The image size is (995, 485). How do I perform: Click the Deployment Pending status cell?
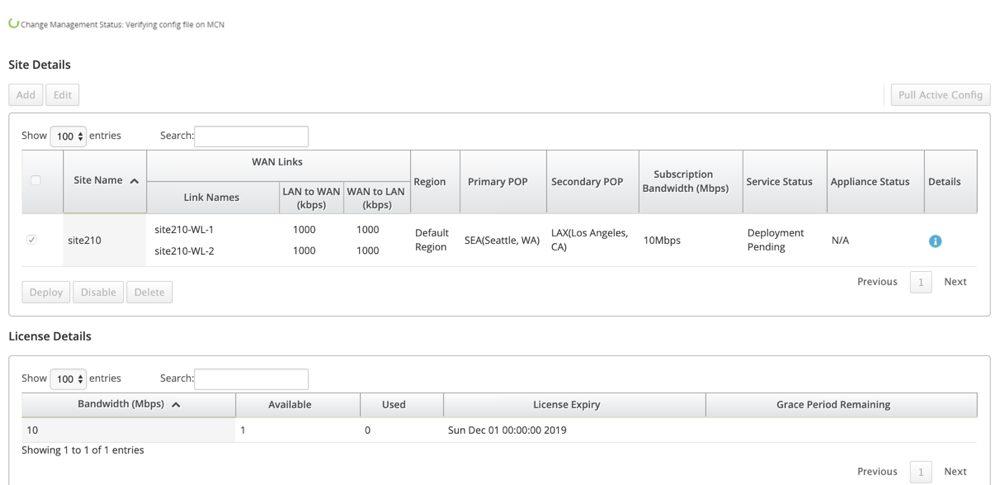click(x=775, y=240)
